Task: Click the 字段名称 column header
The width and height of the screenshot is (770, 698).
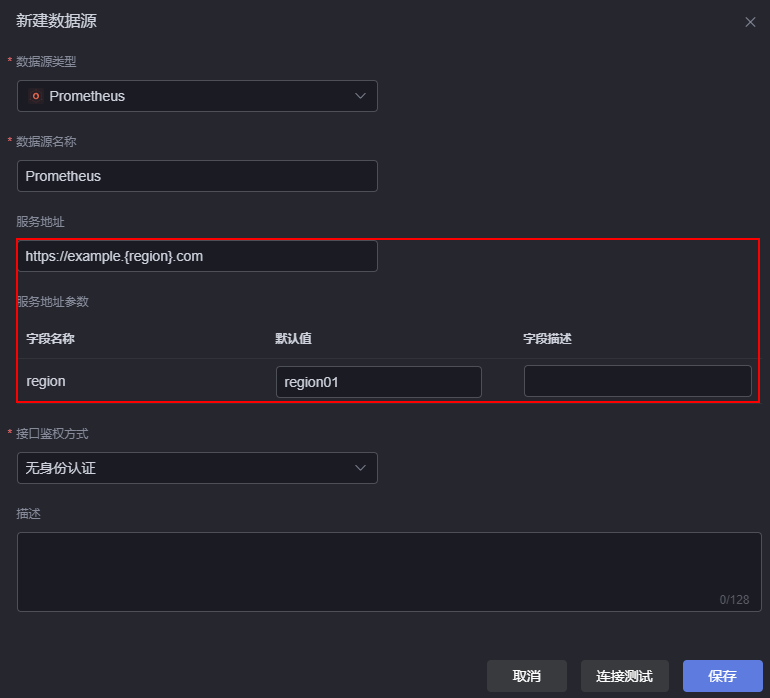Action: (x=50, y=338)
